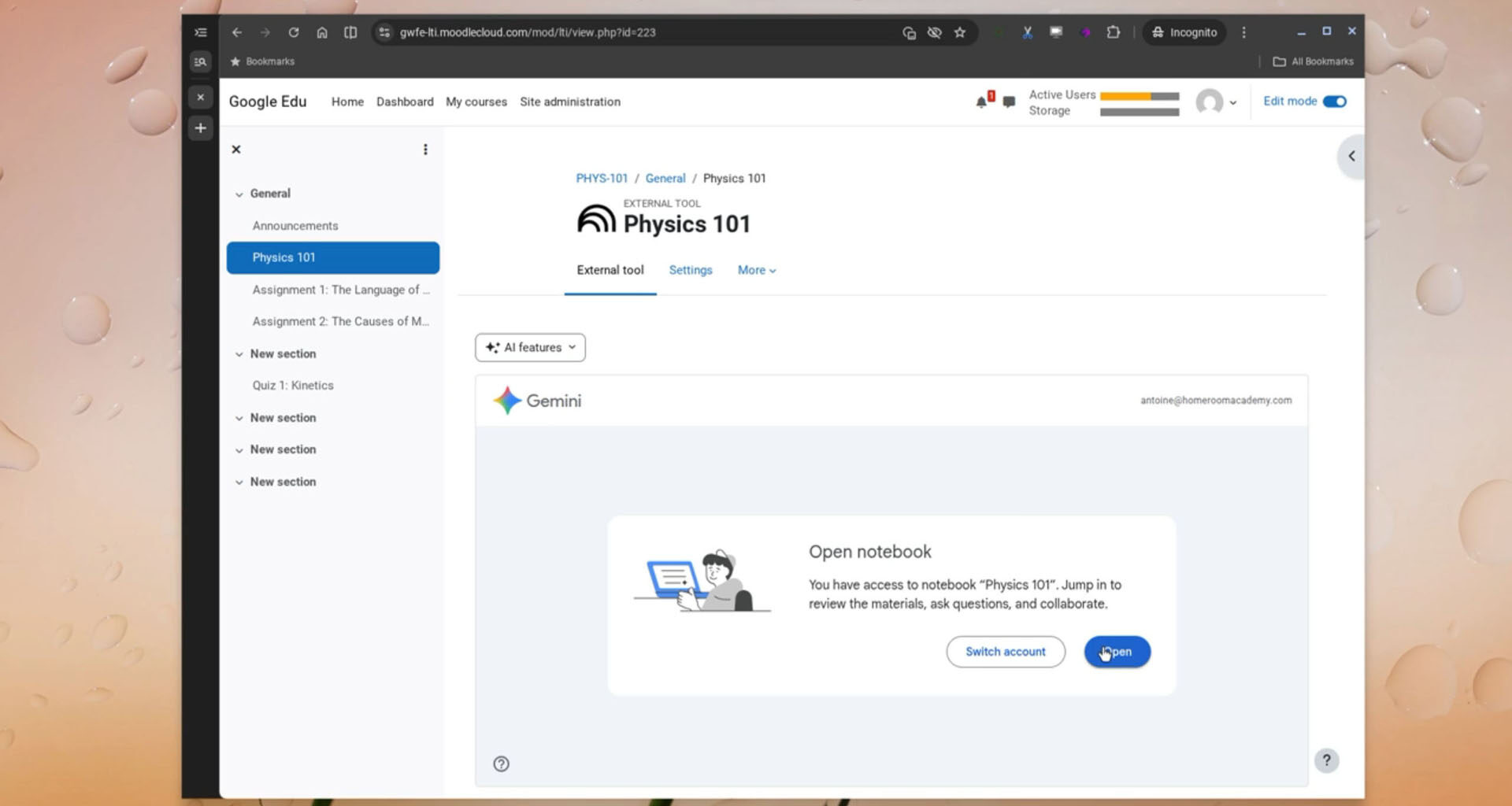Screen dimensions: 1512x806
Task: Open the tab search icon
Action: coord(201,61)
